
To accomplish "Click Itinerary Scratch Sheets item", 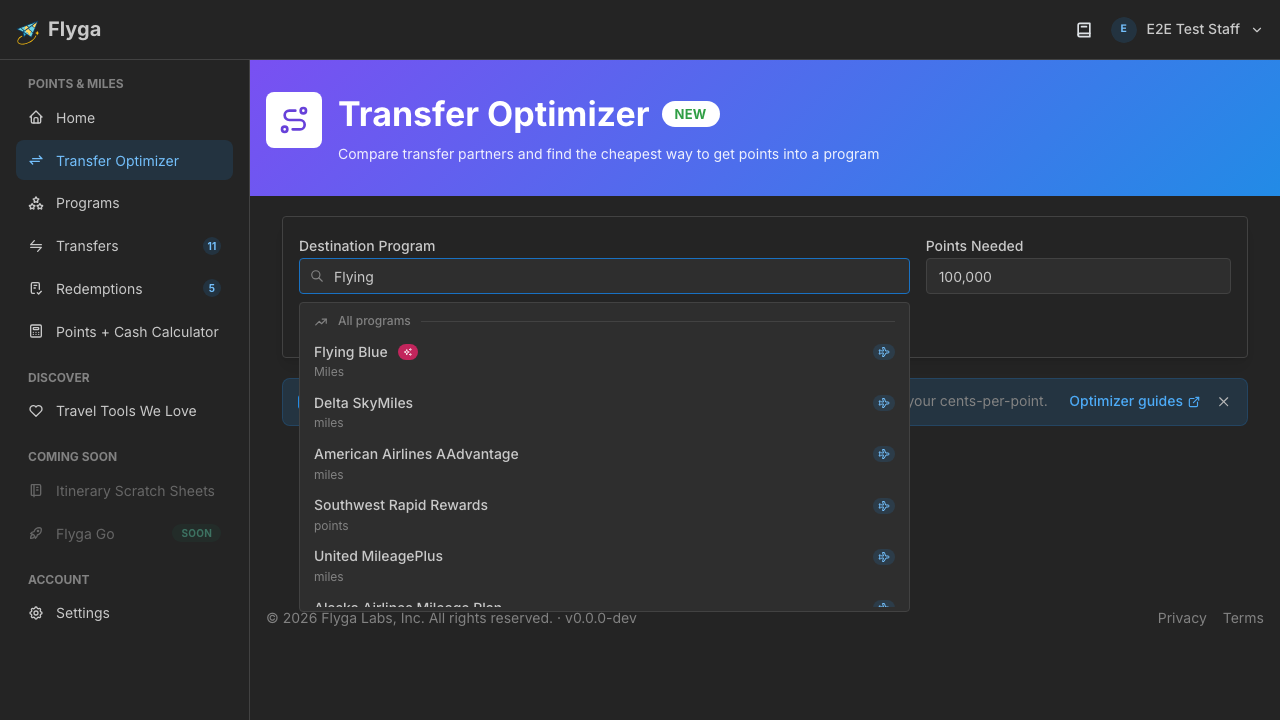I will (124, 491).
